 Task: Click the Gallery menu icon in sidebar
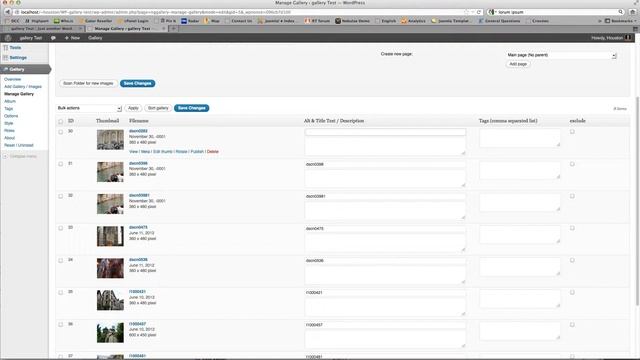click(x=6, y=69)
